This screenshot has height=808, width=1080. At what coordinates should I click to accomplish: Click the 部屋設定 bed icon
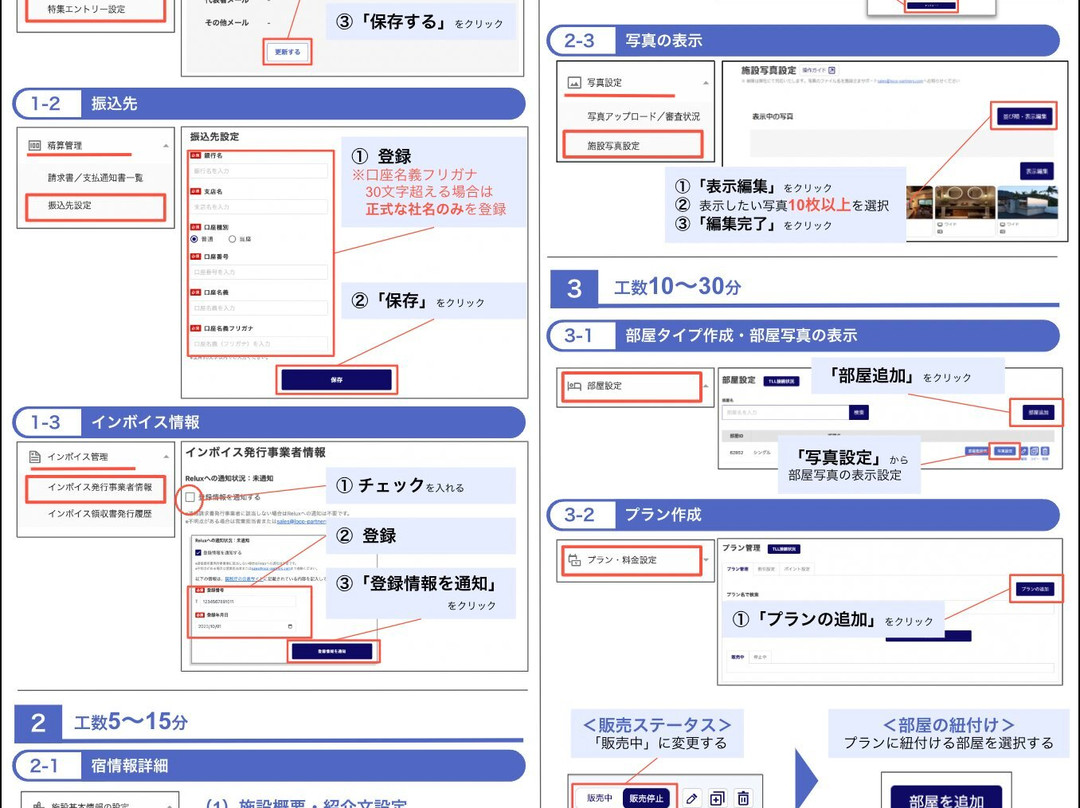[x=574, y=385]
